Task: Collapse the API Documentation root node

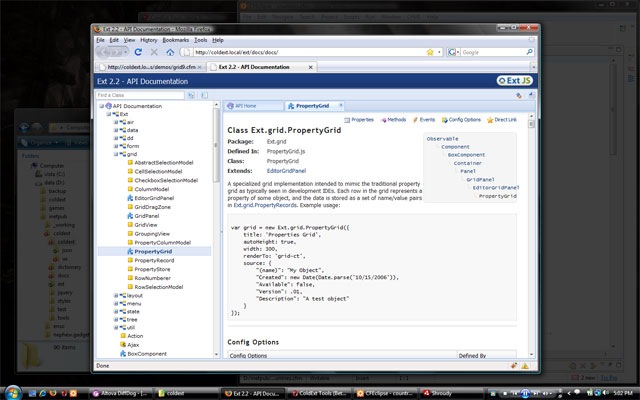Action: click(101, 106)
